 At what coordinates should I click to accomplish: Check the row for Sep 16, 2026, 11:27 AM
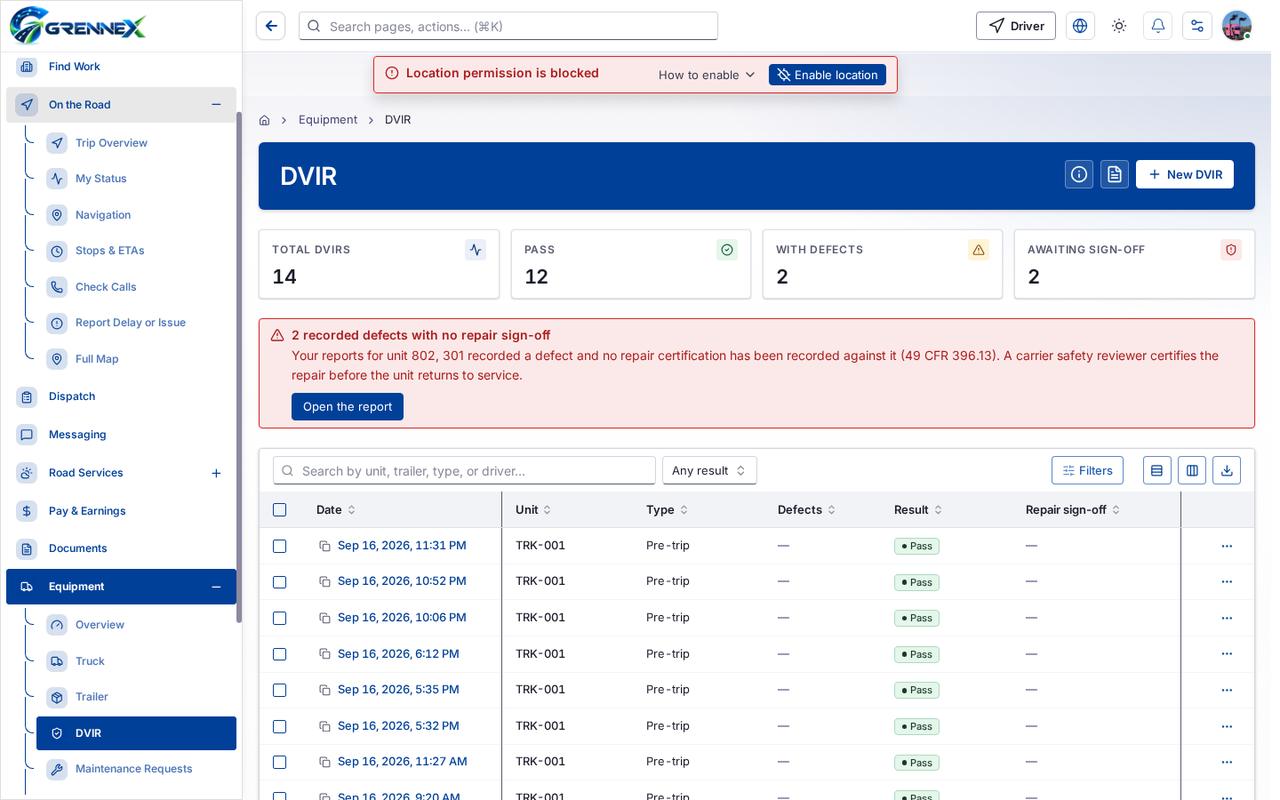280,762
